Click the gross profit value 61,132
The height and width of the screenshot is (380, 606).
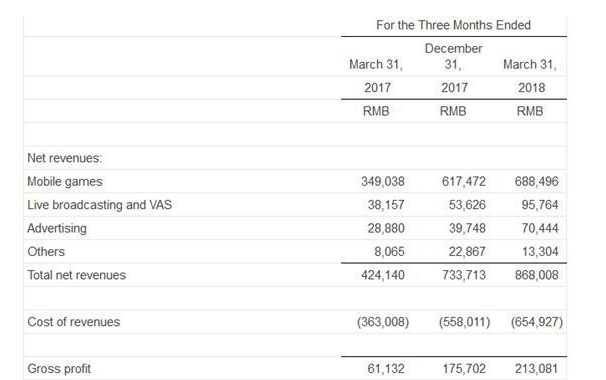[x=386, y=368]
